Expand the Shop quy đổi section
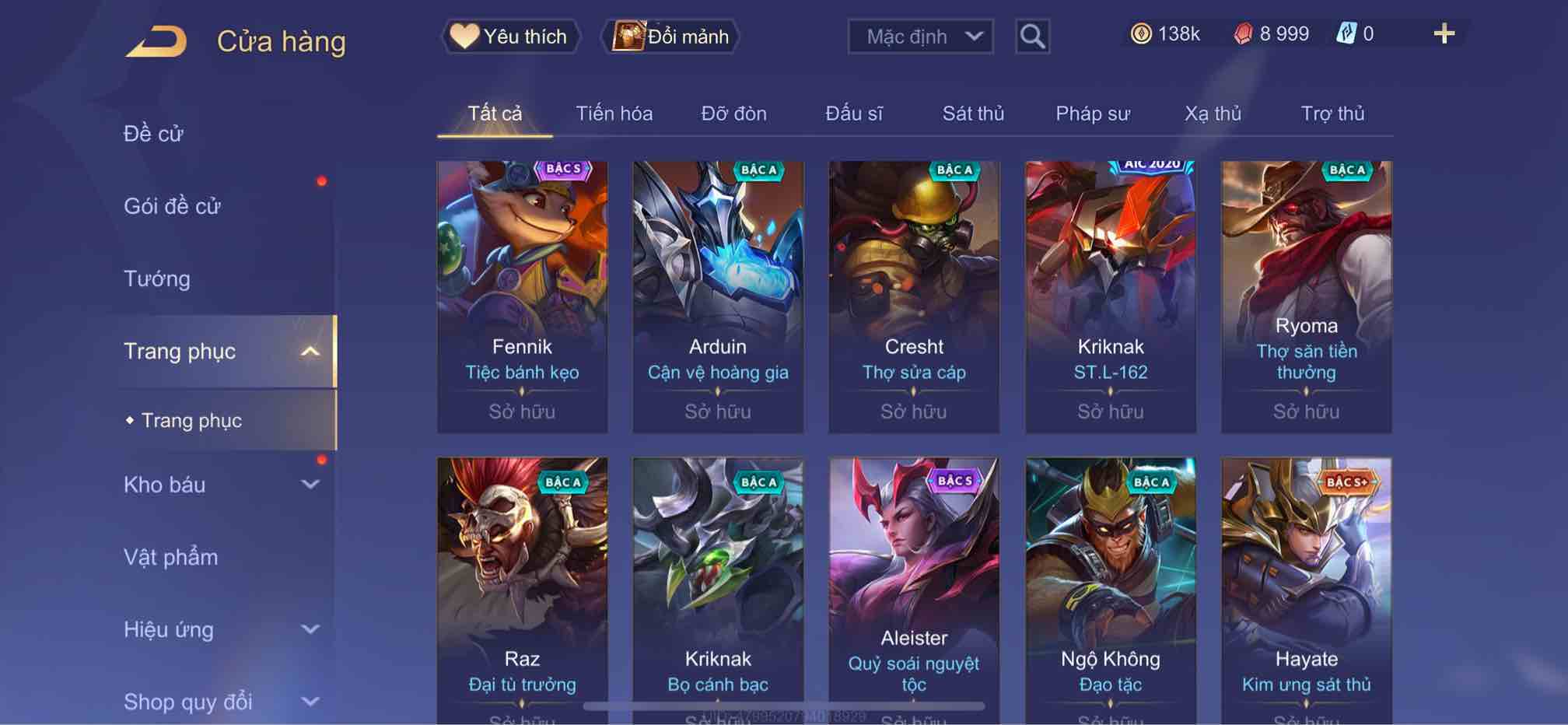The height and width of the screenshot is (725, 1568). (x=310, y=702)
